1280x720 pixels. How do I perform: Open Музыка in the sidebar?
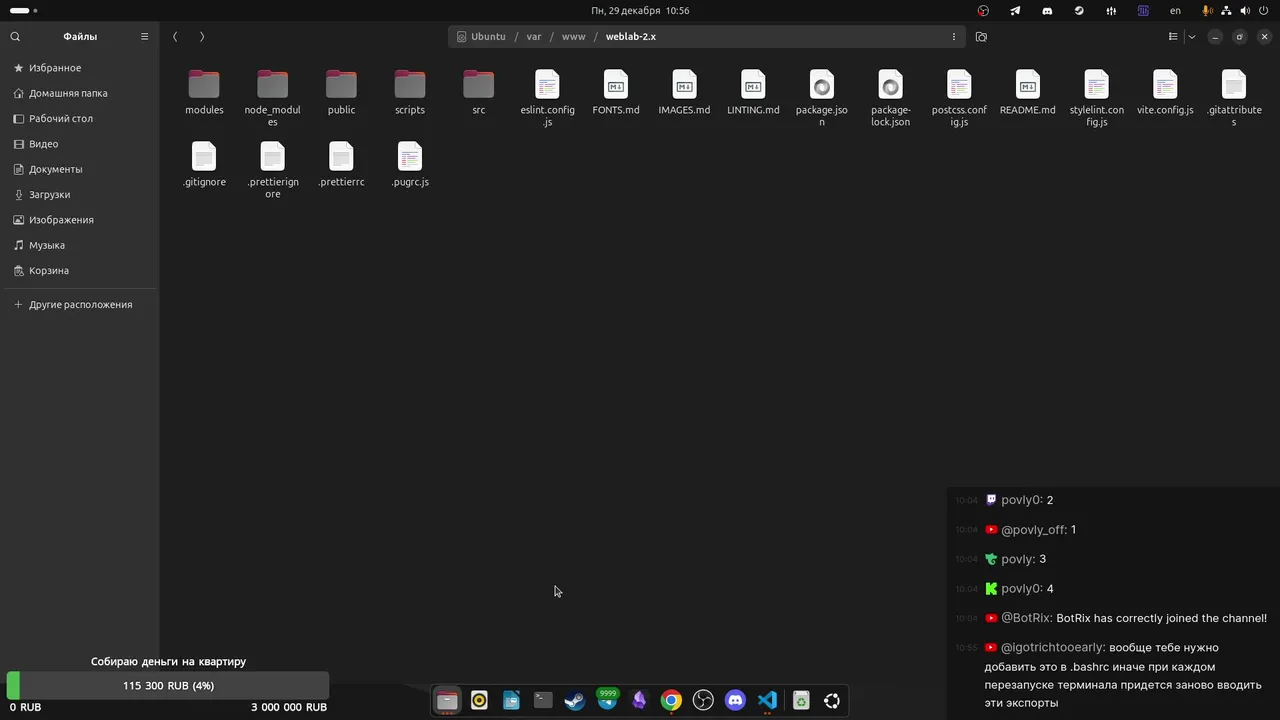[79, 245]
